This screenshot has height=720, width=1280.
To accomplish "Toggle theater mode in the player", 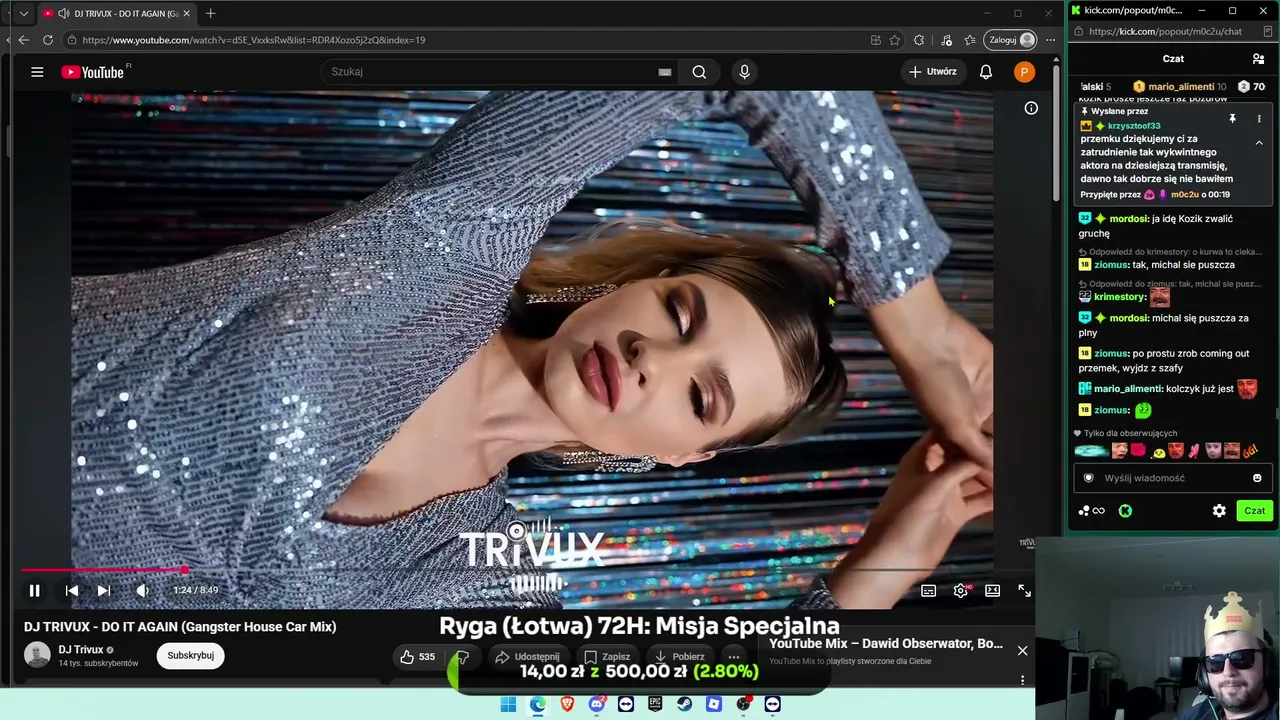I will pyautogui.click(x=992, y=591).
